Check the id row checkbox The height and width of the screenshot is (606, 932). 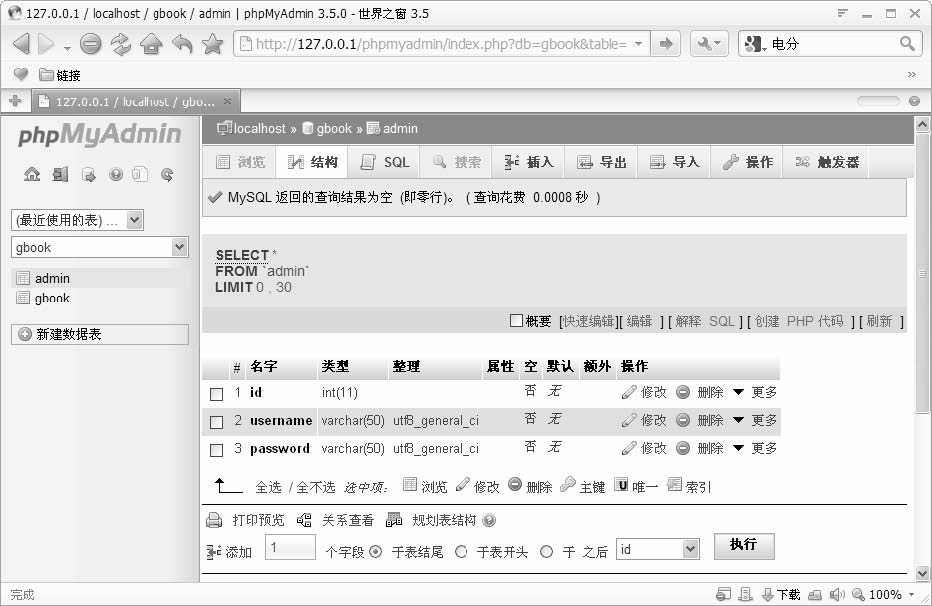click(216, 394)
